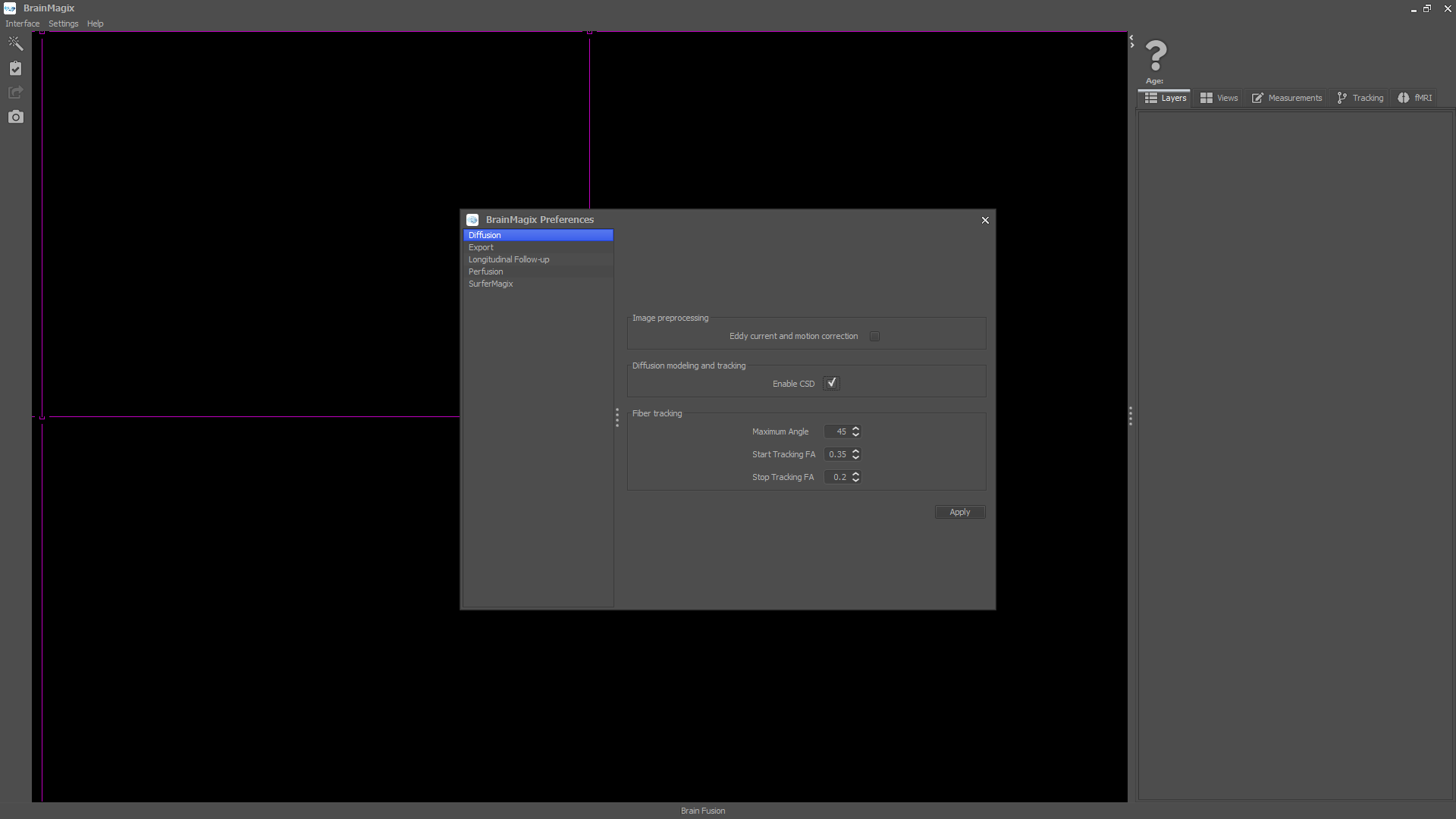Select Diffusion in the preferences list

(538, 235)
